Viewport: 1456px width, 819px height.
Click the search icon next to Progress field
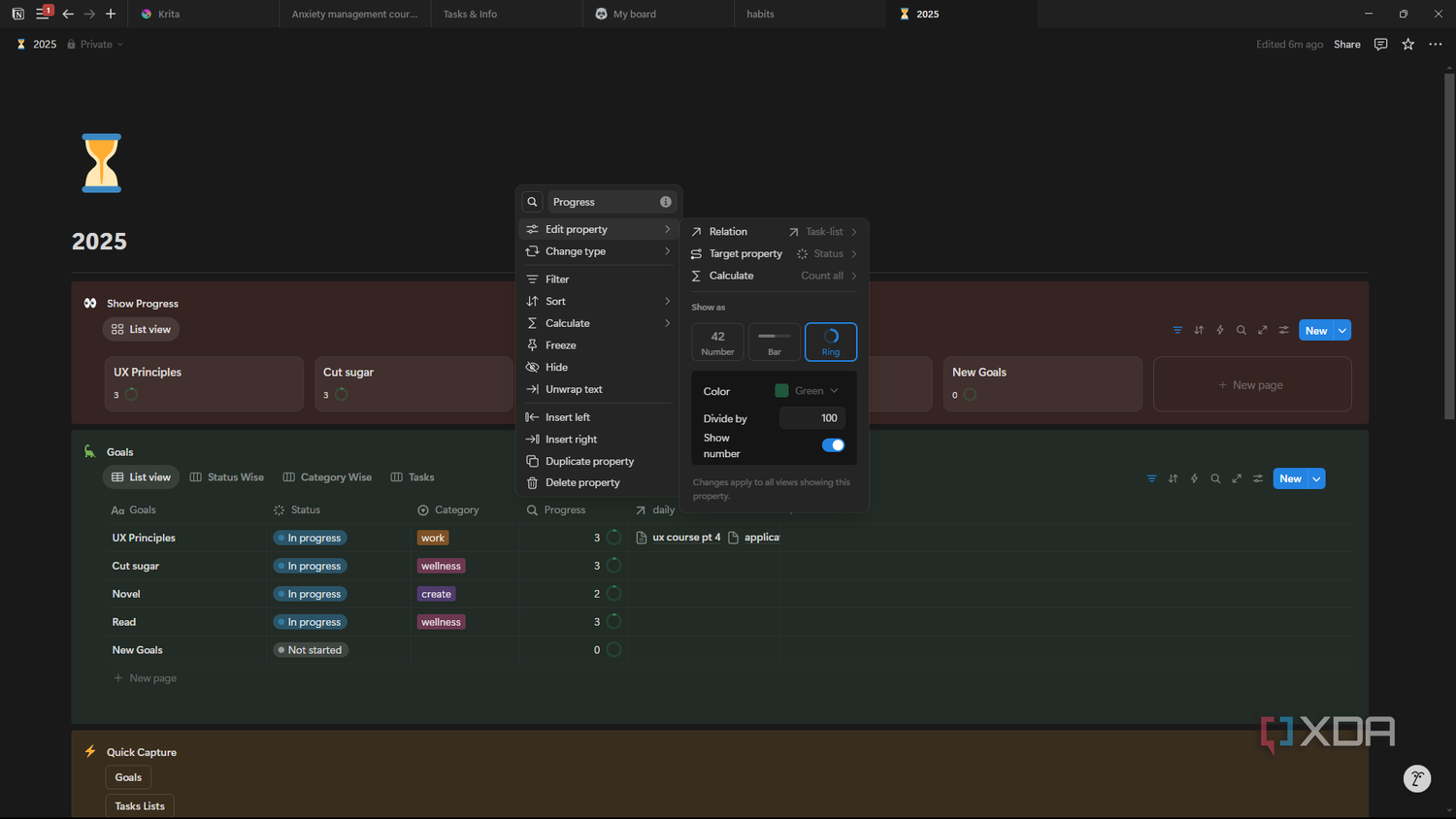point(532,202)
